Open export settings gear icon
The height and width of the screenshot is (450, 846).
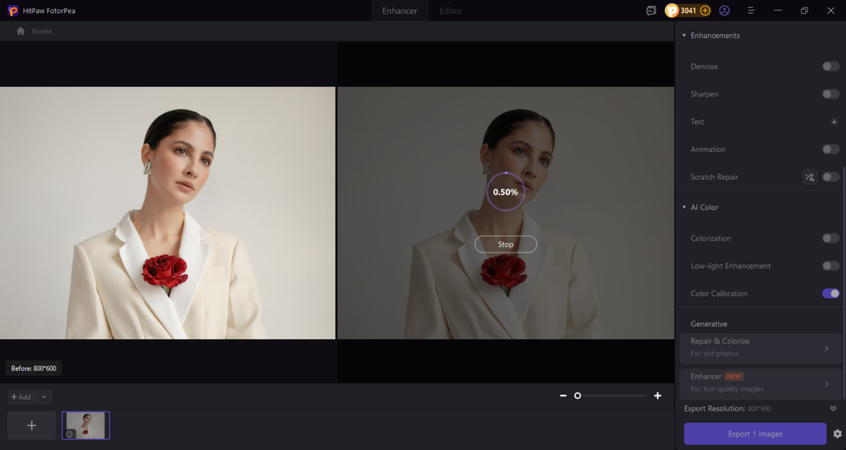pyautogui.click(x=837, y=434)
